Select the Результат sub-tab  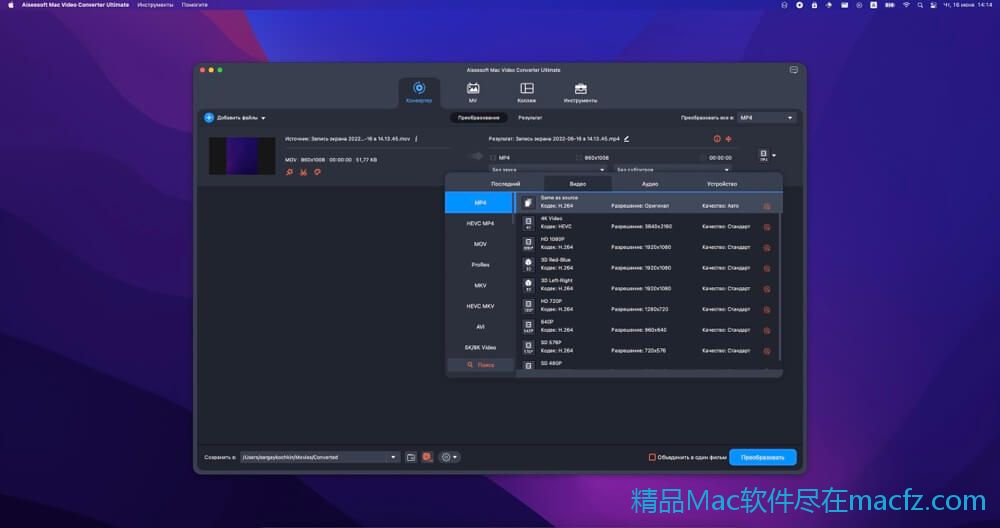[530, 118]
